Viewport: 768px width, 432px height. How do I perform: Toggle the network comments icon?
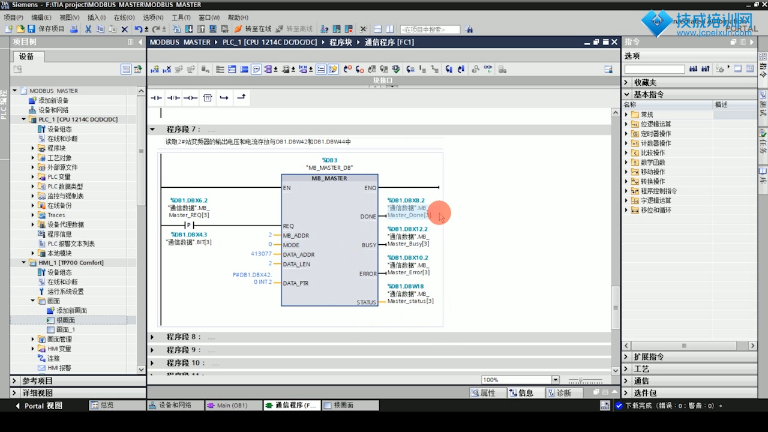click(x=321, y=70)
